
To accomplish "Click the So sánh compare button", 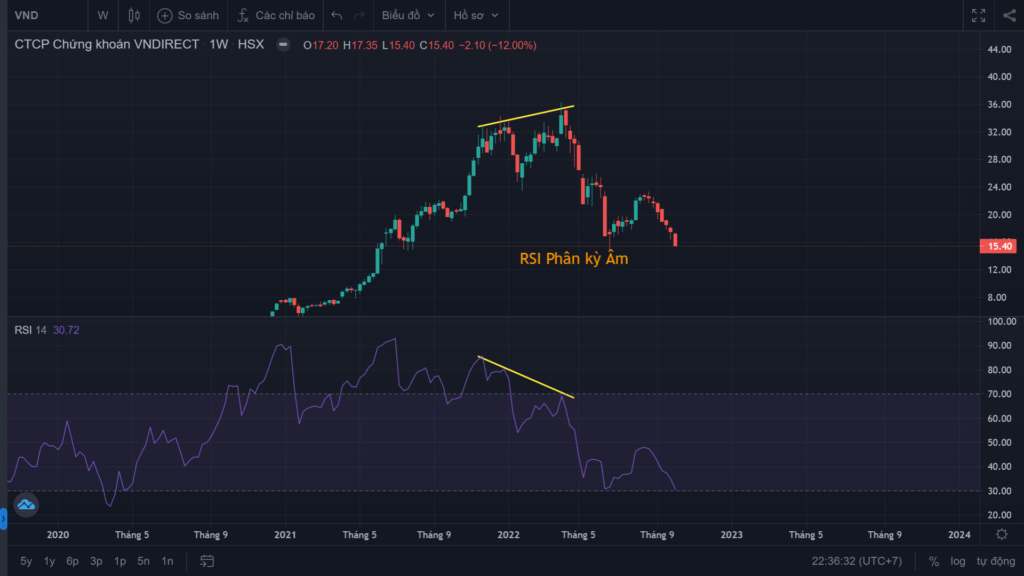I will pos(188,15).
